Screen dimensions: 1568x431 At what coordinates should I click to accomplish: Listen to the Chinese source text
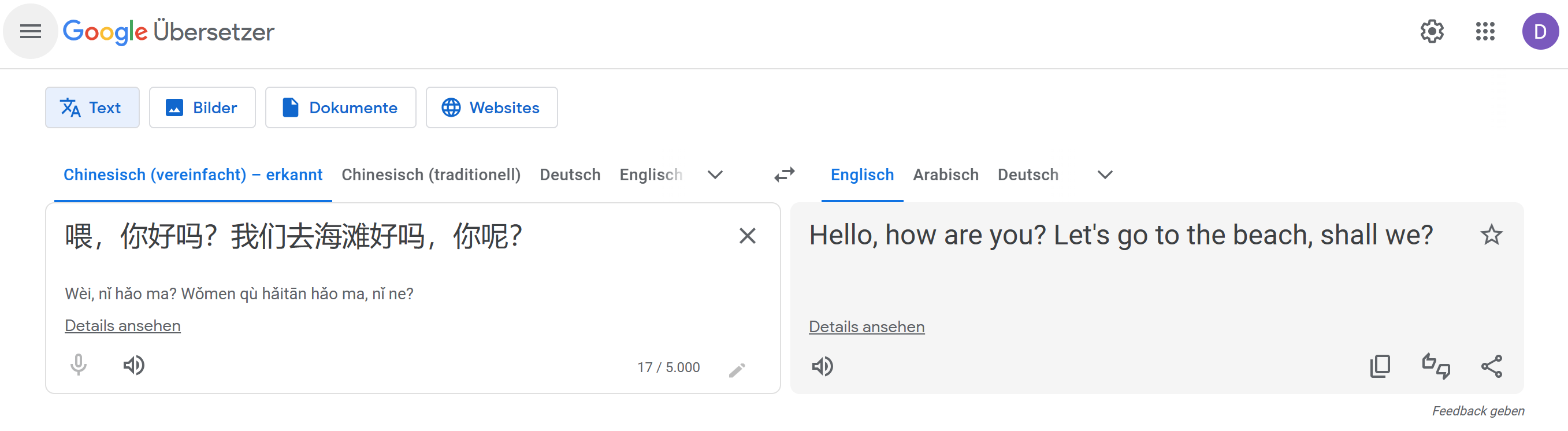click(134, 366)
